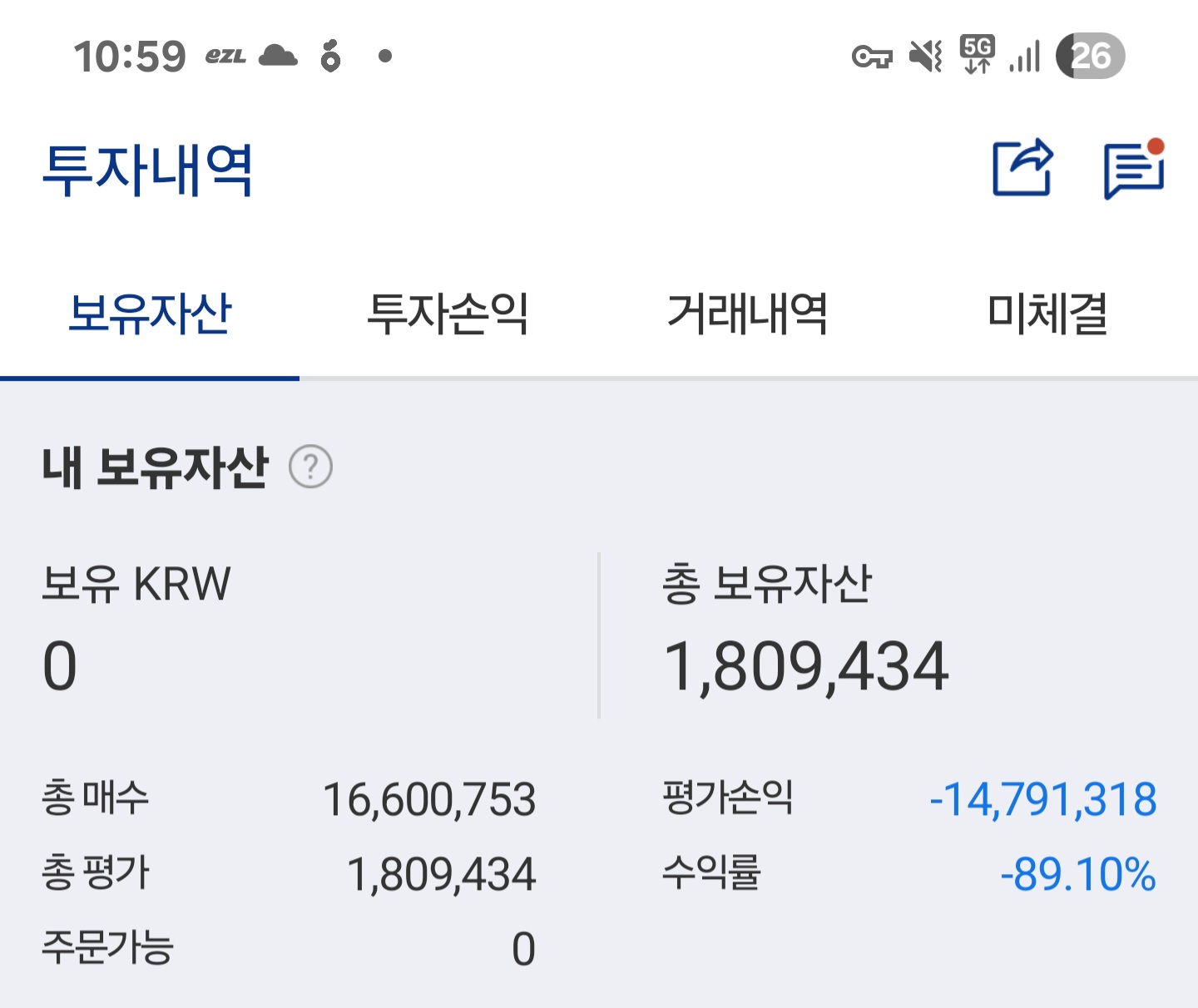Tap the help question mark icon
The width and height of the screenshot is (1198, 1008).
pyautogui.click(x=310, y=467)
